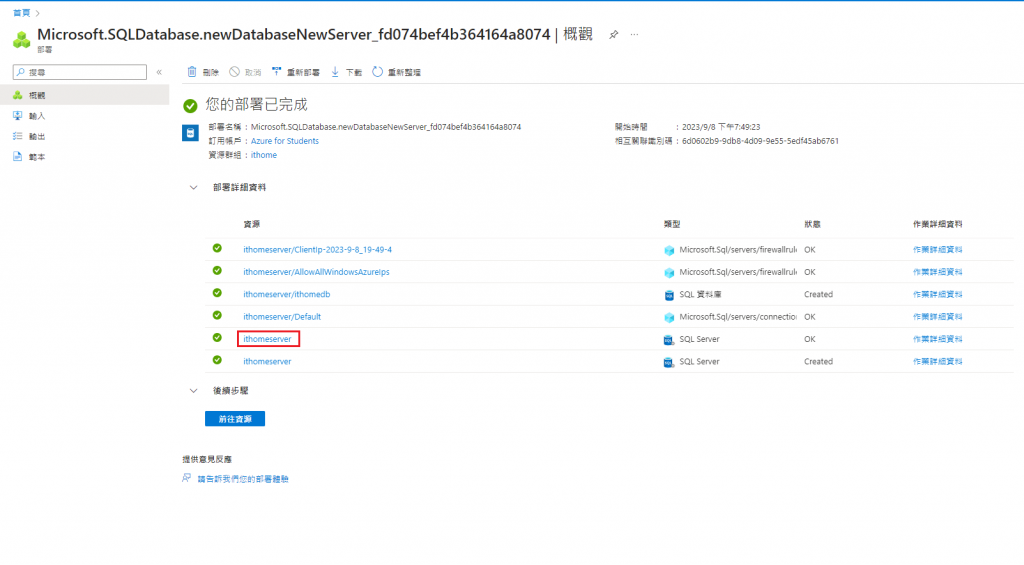1024x565 pixels.
Task: Click the green check on ithomedb row
Action: click(217, 293)
